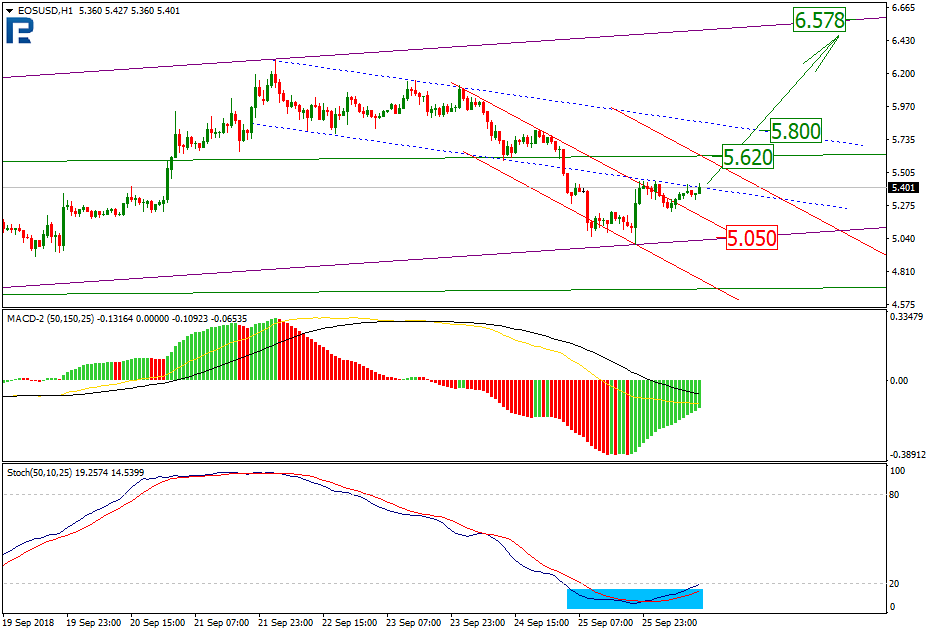Select the 5.800 green price label

click(795, 131)
